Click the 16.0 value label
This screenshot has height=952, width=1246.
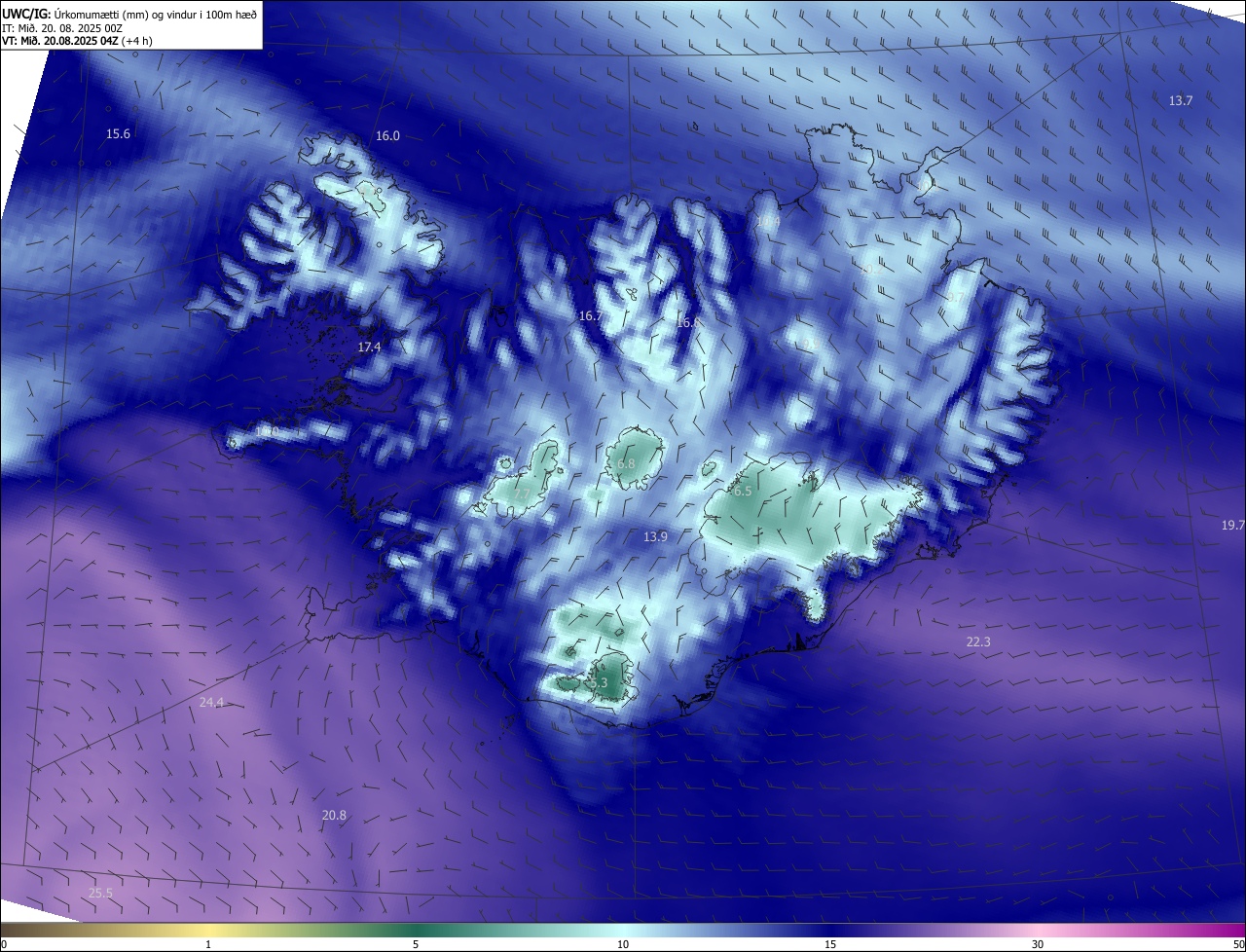pyautogui.click(x=387, y=136)
